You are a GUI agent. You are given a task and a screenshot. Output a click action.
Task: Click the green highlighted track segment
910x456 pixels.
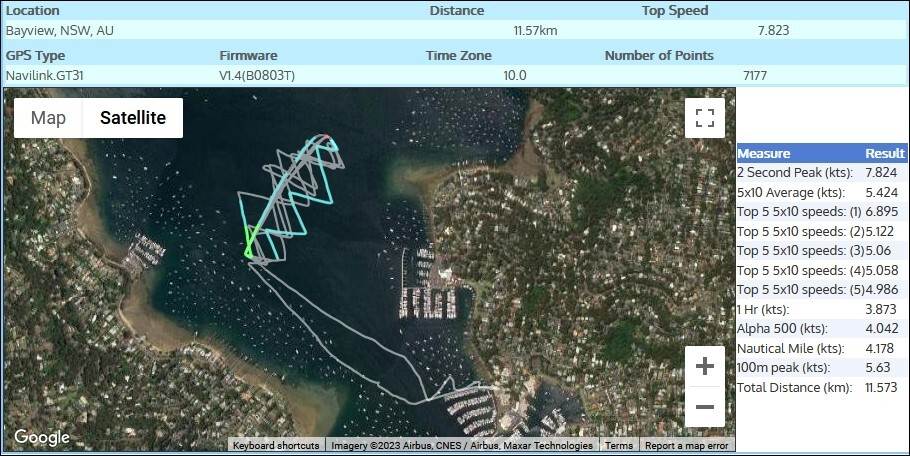point(248,242)
